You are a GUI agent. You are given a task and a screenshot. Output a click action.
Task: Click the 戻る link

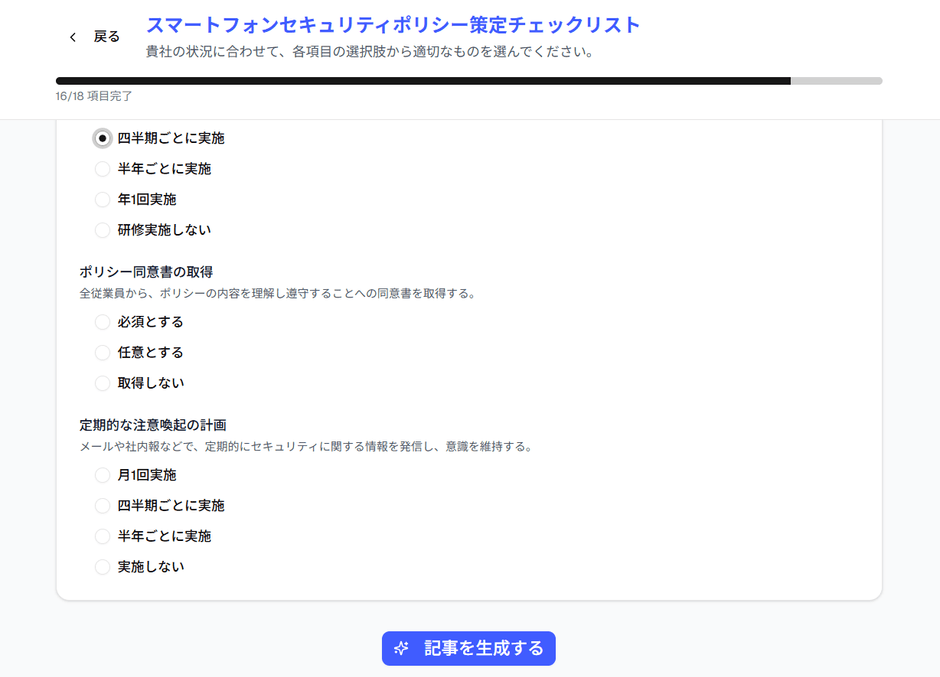click(104, 36)
